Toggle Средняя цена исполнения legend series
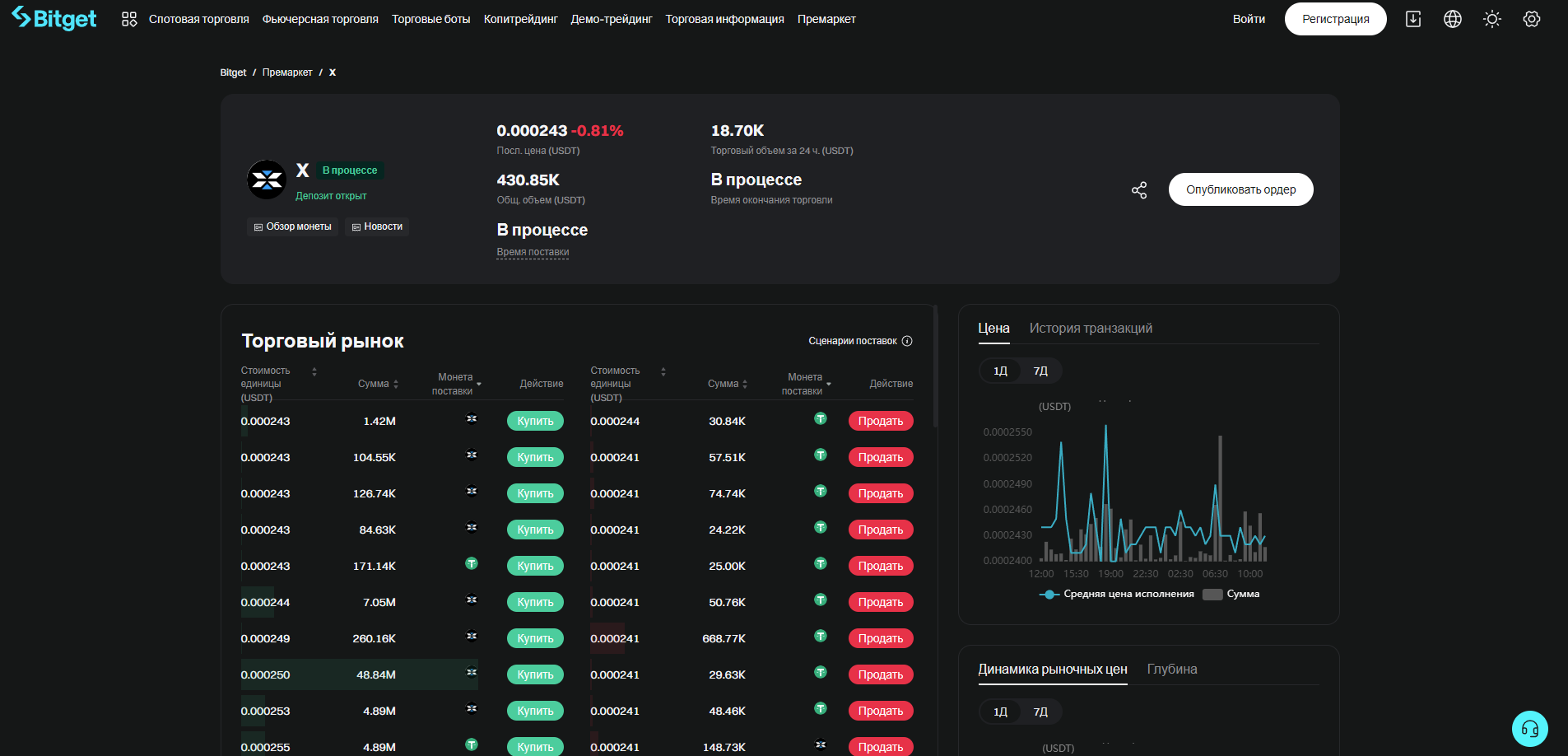The height and width of the screenshot is (756, 1568). (x=1117, y=594)
